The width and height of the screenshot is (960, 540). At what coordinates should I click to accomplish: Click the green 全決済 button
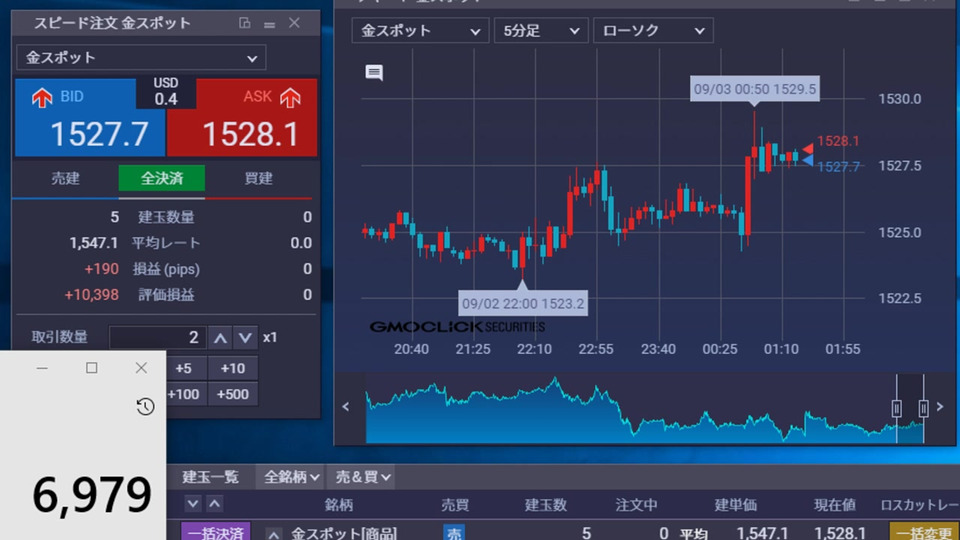point(162,178)
